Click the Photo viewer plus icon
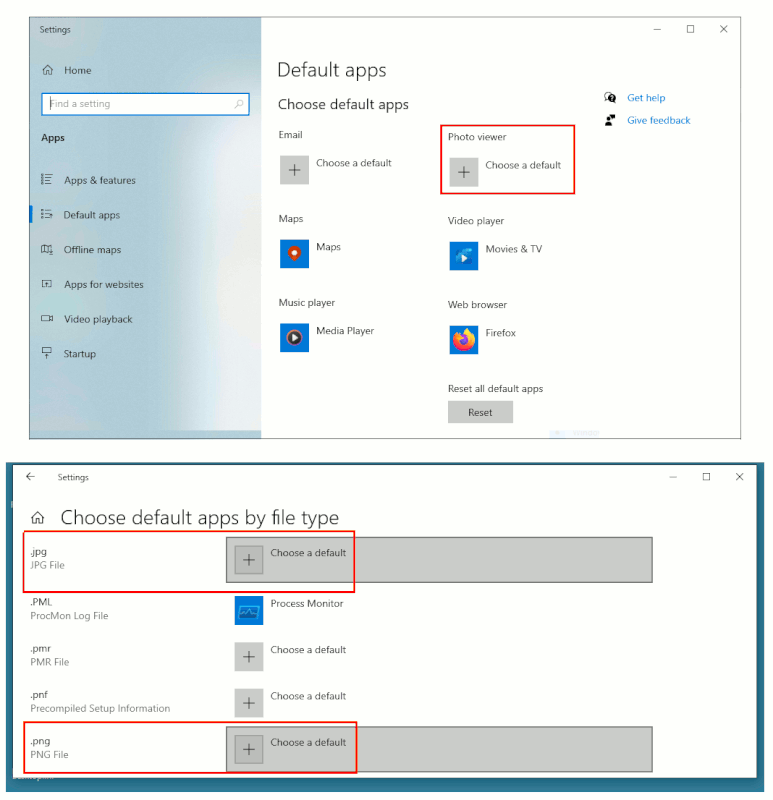Image resolution: width=773 pixels, height=800 pixels. pos(464,172)
